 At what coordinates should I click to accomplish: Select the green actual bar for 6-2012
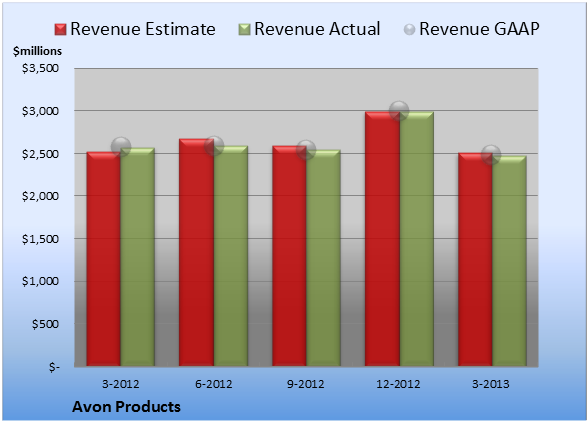click(x=231, y=256)
